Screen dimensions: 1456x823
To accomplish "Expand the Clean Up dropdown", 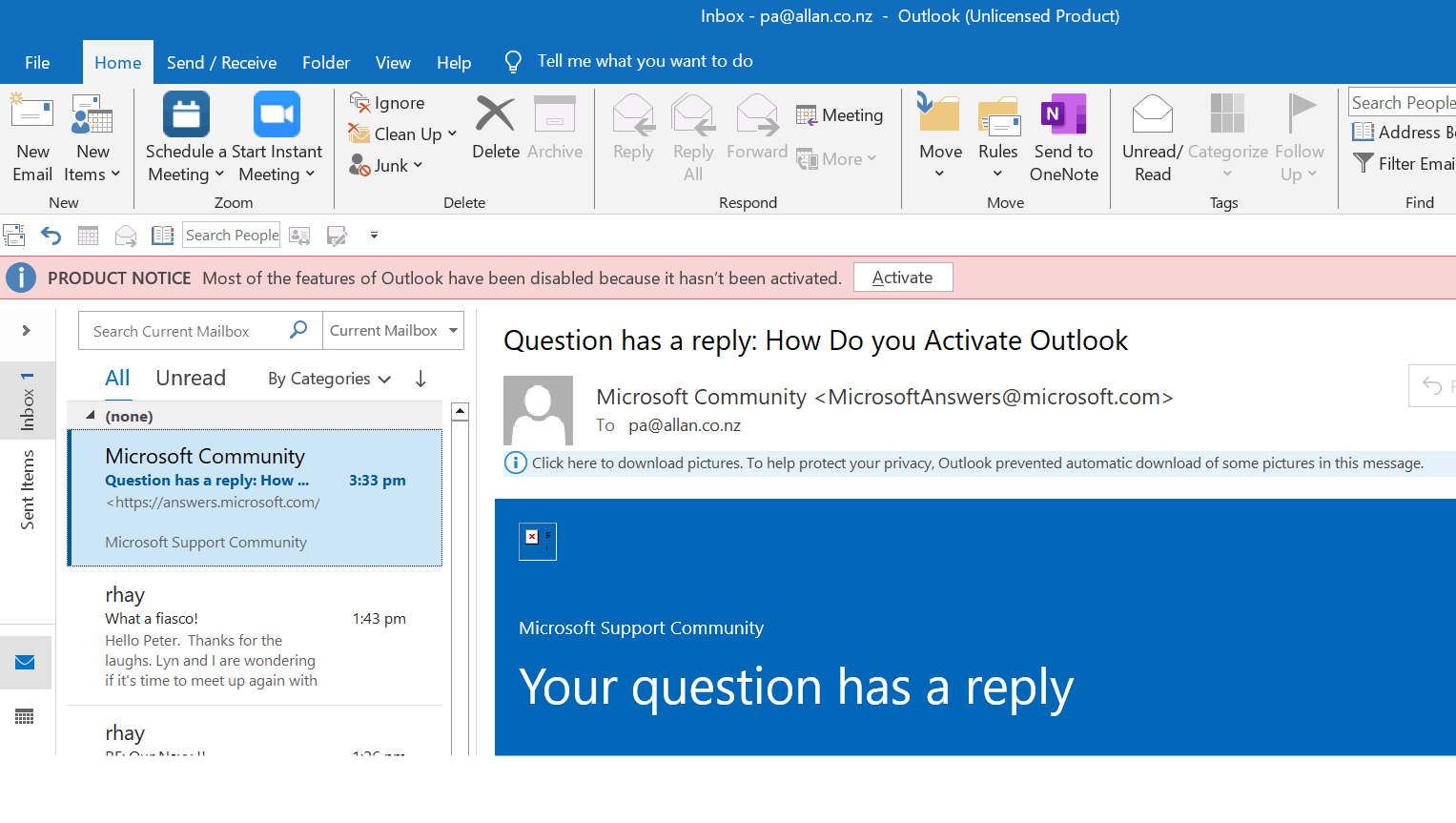I will point(402,134).
